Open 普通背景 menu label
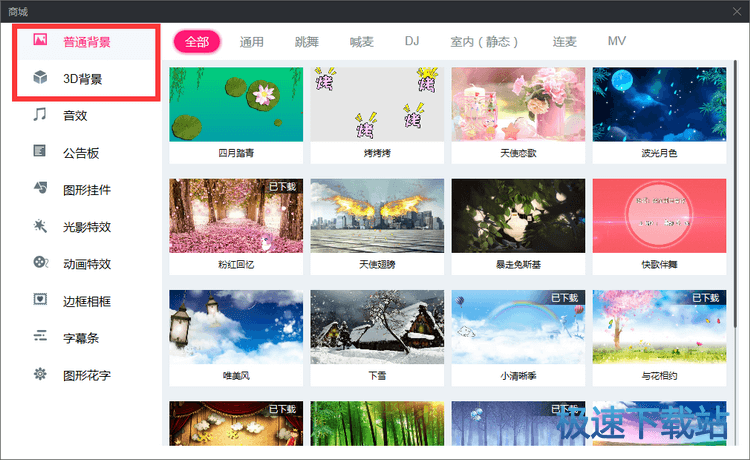Viewport: 750px width, 460px height. pos(87,42)
